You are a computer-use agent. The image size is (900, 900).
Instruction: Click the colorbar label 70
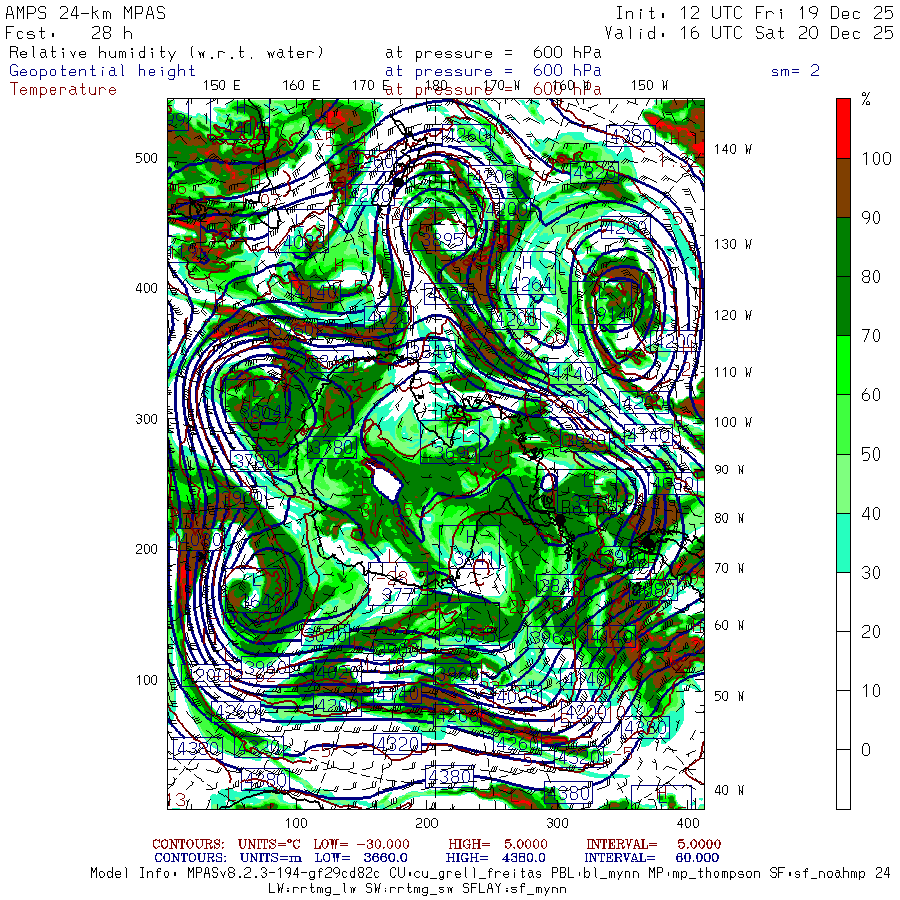coord(871,336)
